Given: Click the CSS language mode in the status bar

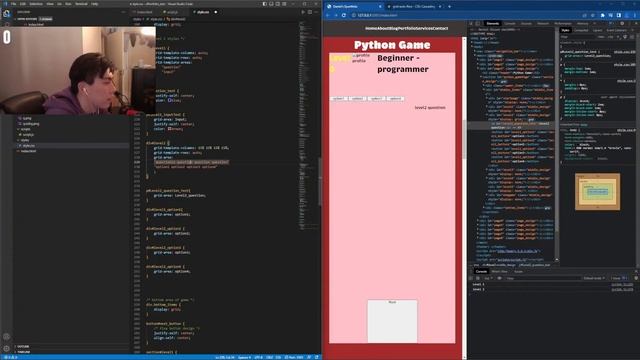Looking at the screenshot, I should tap(278, 357).
